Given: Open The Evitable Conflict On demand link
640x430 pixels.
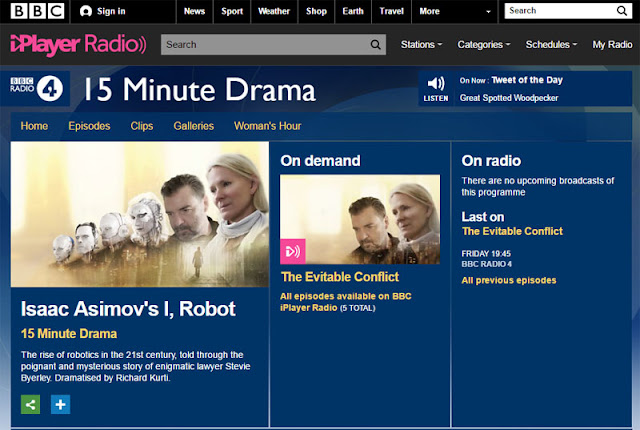Looking at the screenshot, I should click(x=340, y=277).
